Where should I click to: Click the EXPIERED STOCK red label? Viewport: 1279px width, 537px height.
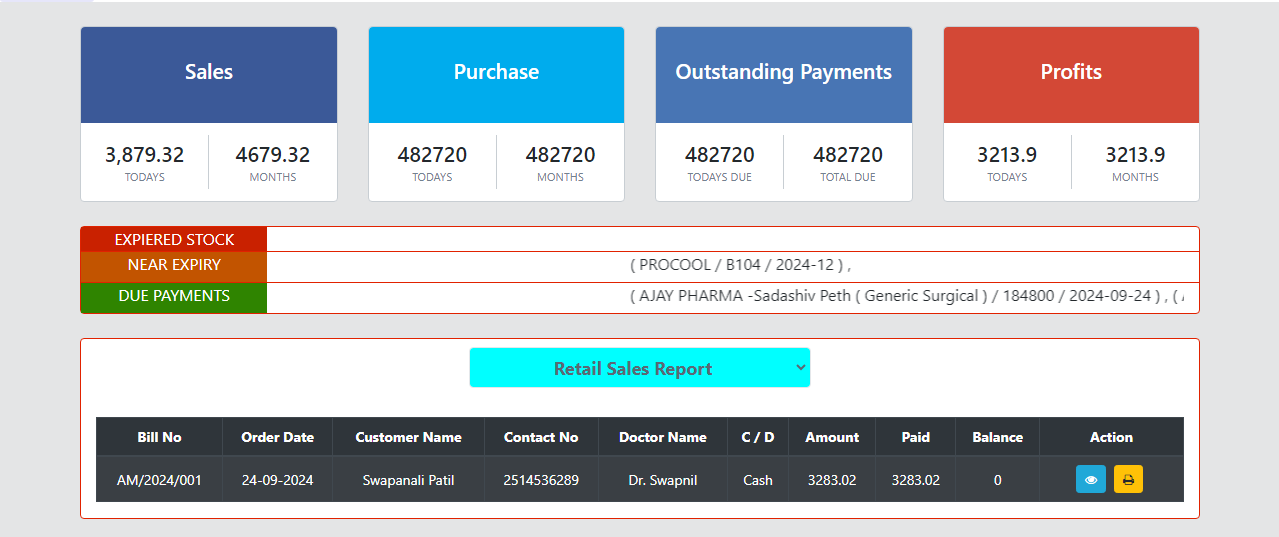[x=174, y=240]
